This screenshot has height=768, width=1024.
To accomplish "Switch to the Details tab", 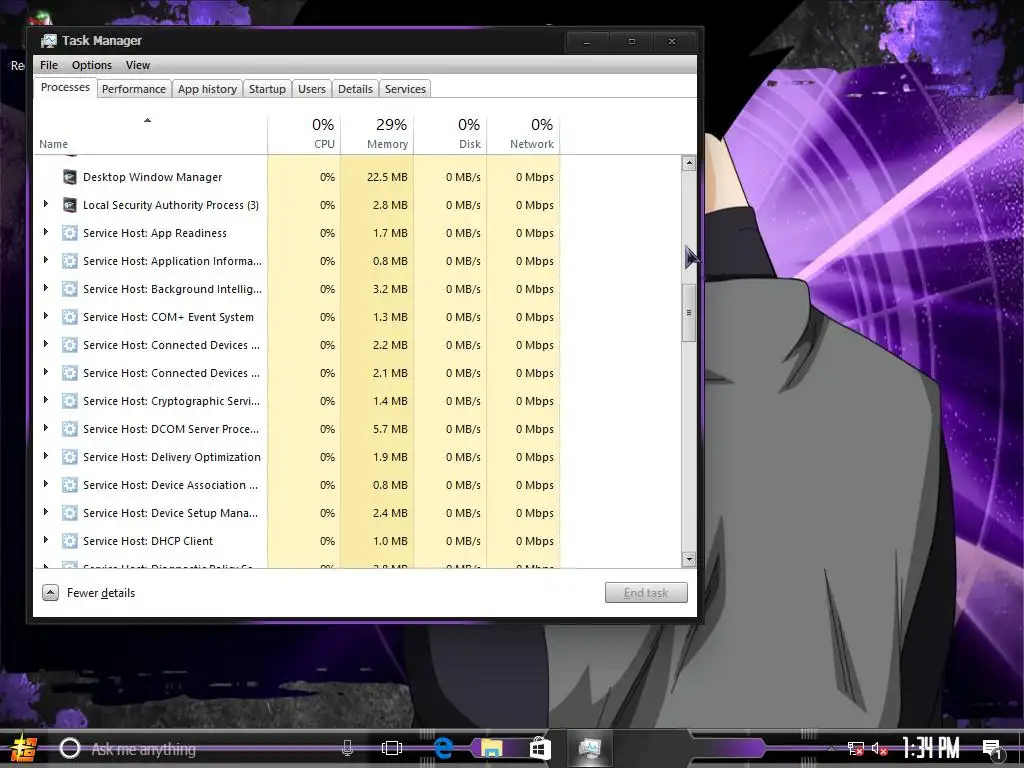I will (355, 89).
